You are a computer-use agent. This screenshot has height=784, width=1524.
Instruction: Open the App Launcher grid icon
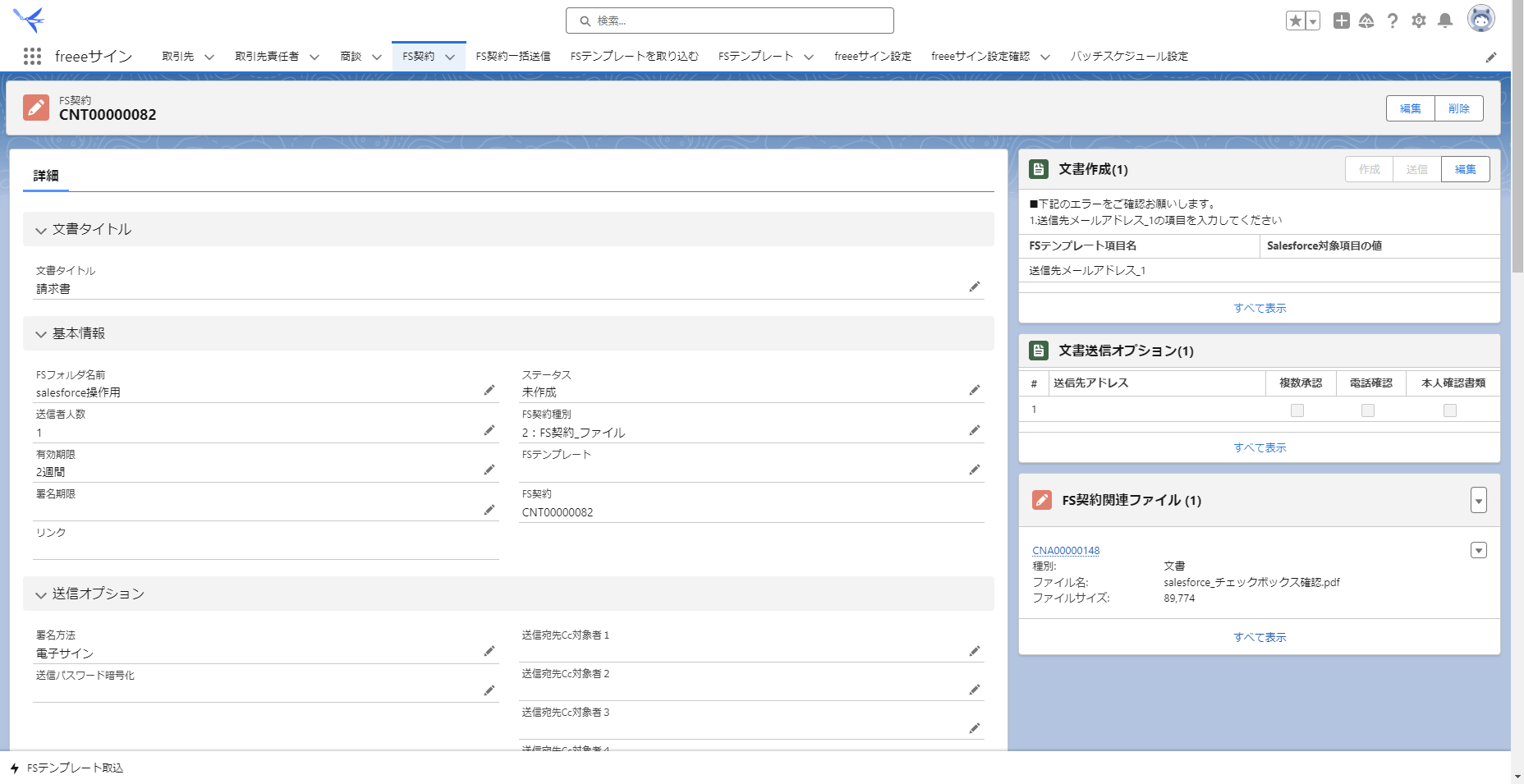(32, 56)
